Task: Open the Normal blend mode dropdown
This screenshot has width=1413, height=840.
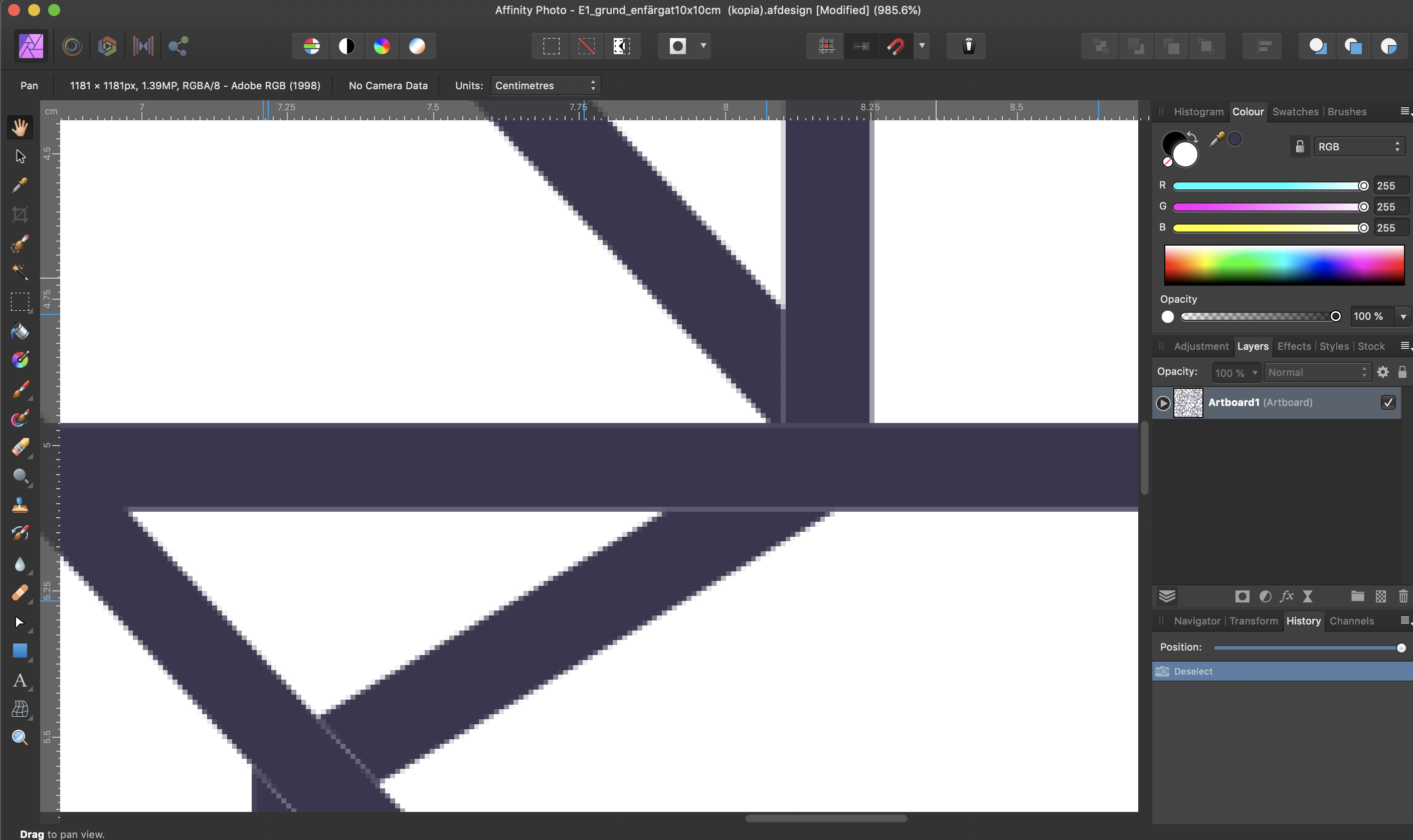Action: pyautogui.click(x=1317, y=372)
